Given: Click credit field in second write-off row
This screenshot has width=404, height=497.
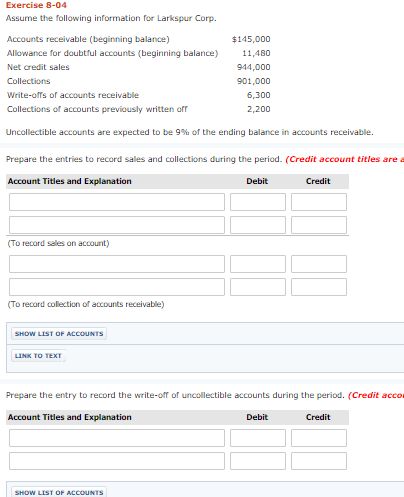Looking at the screenshot, I should [x=319, y=461].
